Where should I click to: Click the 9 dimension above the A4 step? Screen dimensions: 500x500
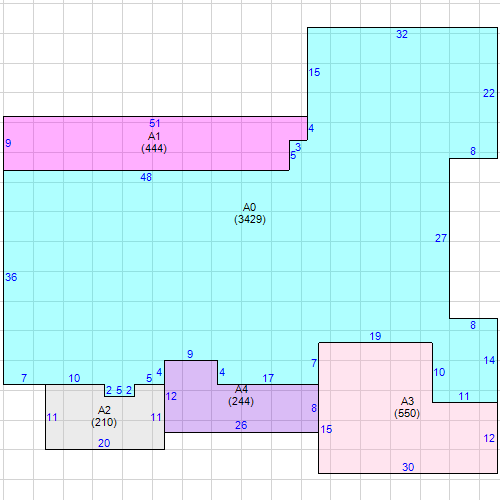coord(190,354)
